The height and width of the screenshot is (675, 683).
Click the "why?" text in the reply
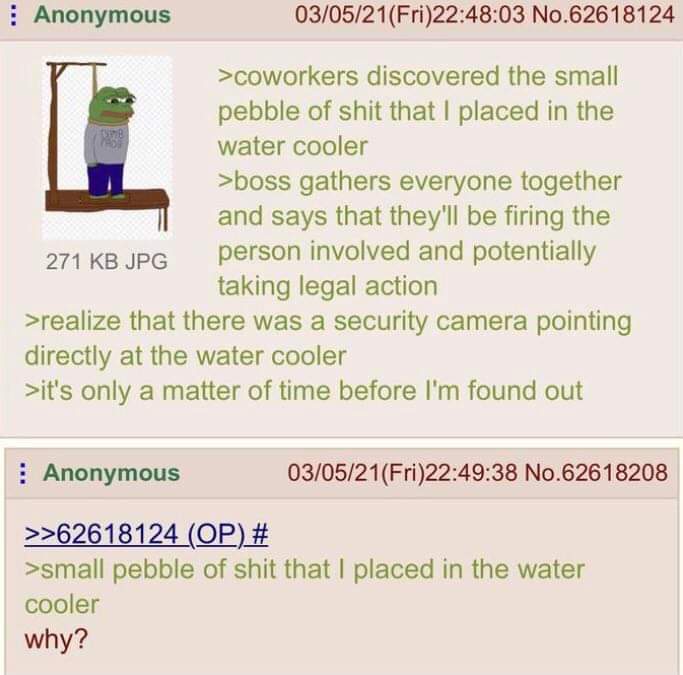(x=56, y=640)
